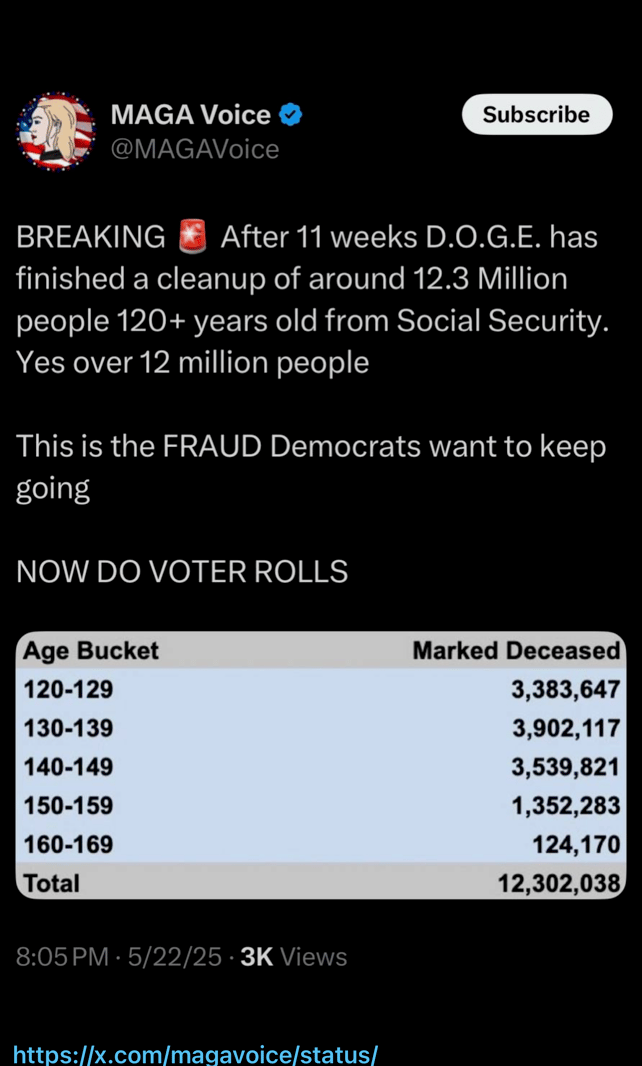Image resolution: width=642 pixels, height=1066 pixels.
Task: Click the 124,170 value for 160-169
Action: 576,844
